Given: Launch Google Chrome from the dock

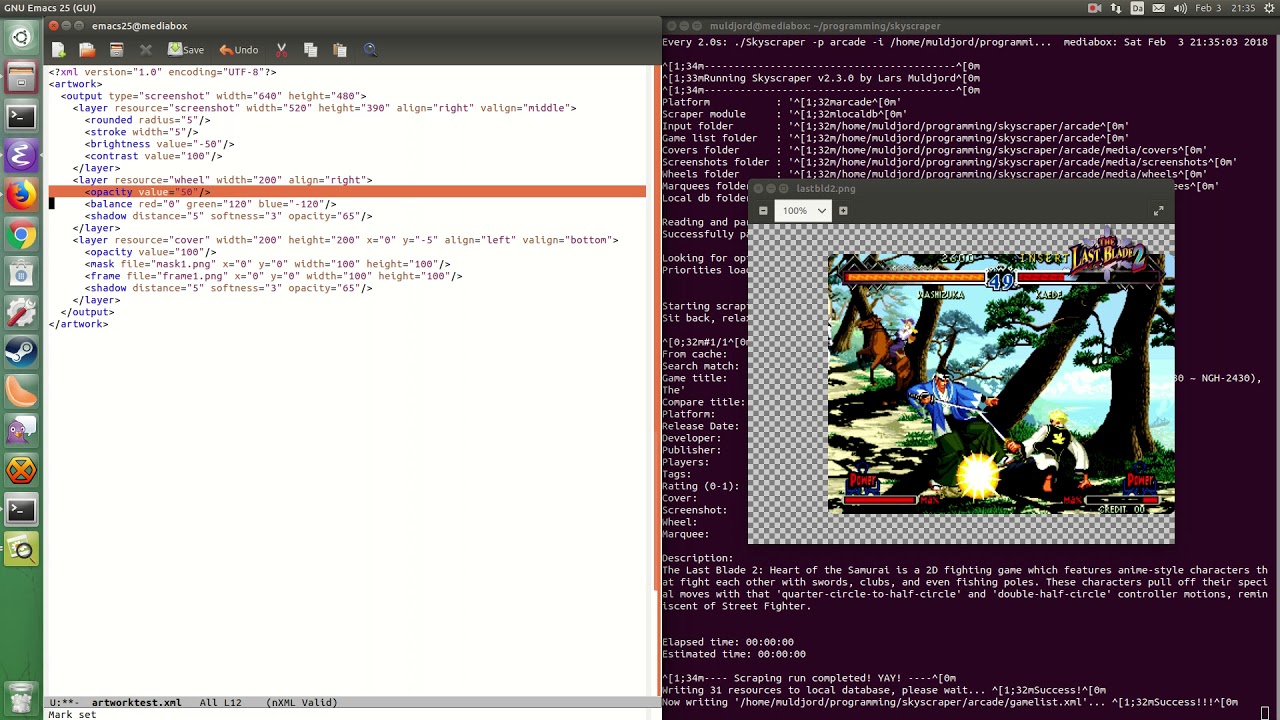Looking at the screenshot, I should (x=21, y=235).
